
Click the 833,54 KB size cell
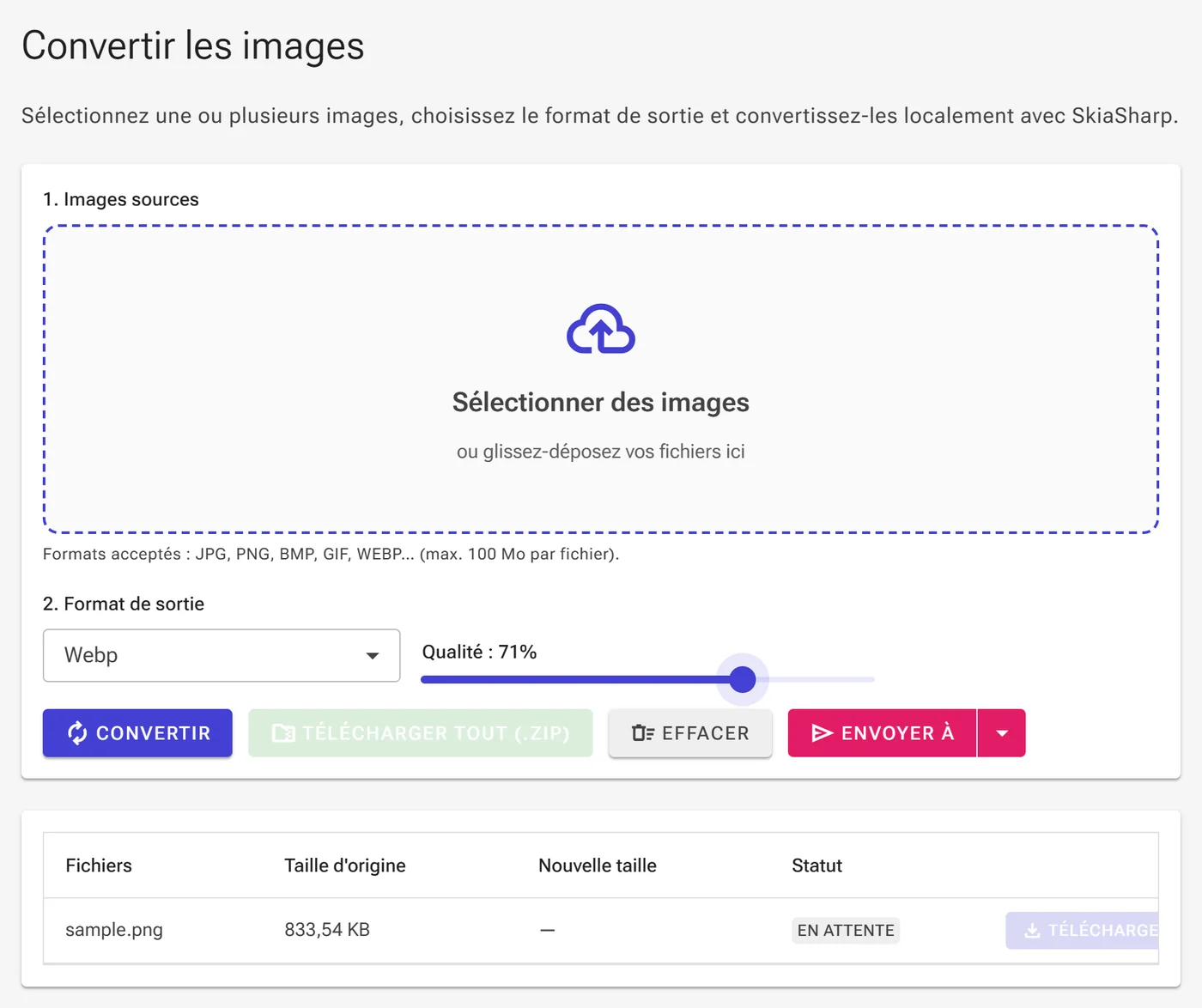coord(327,930)
